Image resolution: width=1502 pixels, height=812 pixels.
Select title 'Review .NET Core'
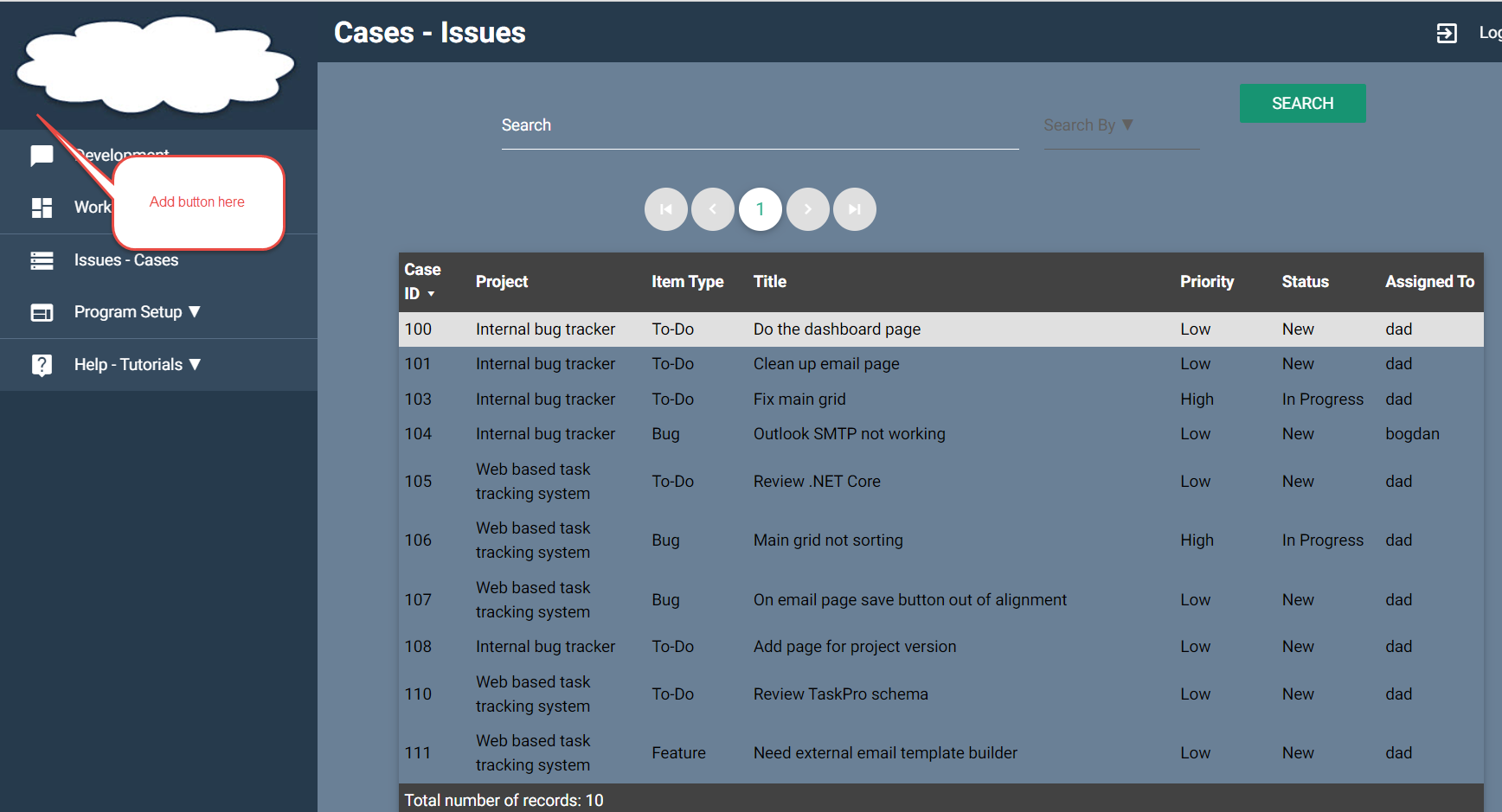point(817,482)
